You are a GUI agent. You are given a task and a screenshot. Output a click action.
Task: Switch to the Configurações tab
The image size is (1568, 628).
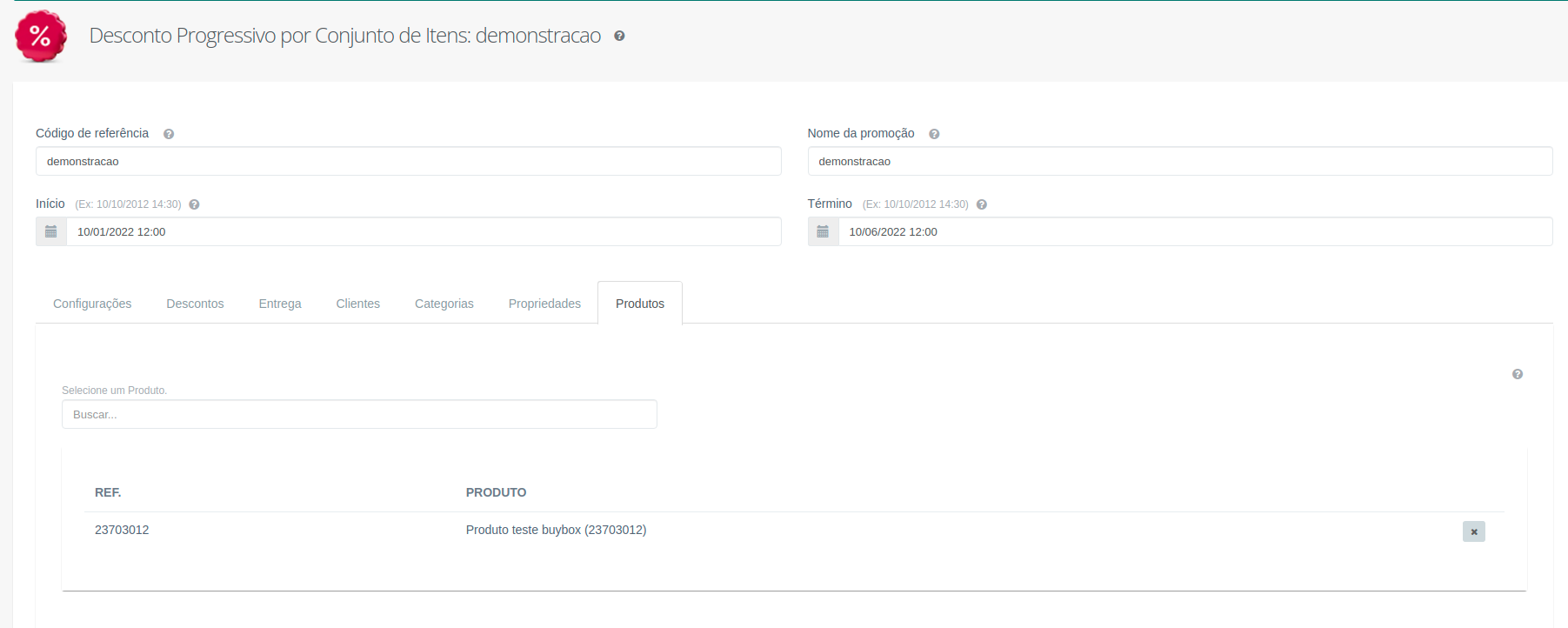pos(92,304)
